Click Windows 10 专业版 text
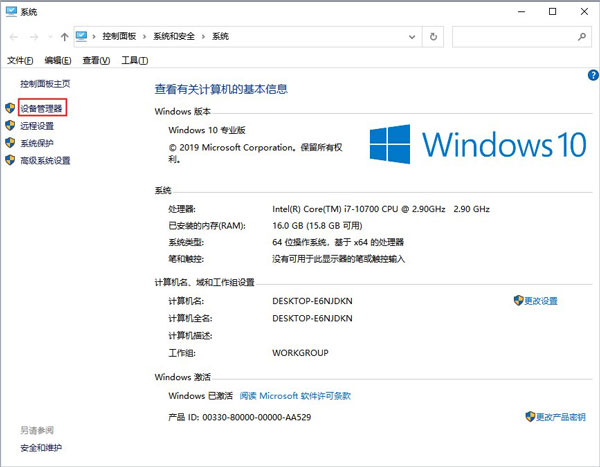The image size is (600, 467). coord(207,130)
